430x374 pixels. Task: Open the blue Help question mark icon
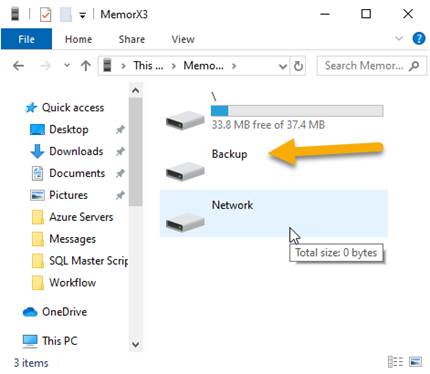419,39
